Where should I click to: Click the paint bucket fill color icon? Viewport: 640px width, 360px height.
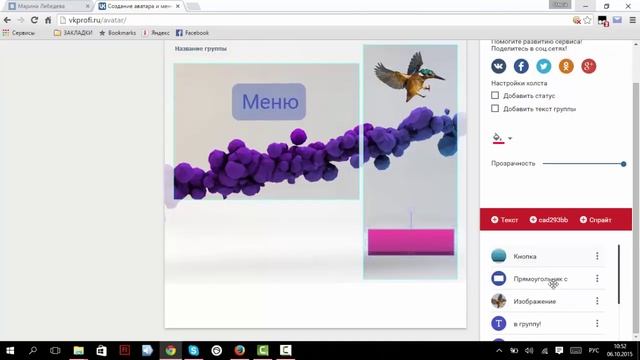pyautogui.click(x=498, y=138)
